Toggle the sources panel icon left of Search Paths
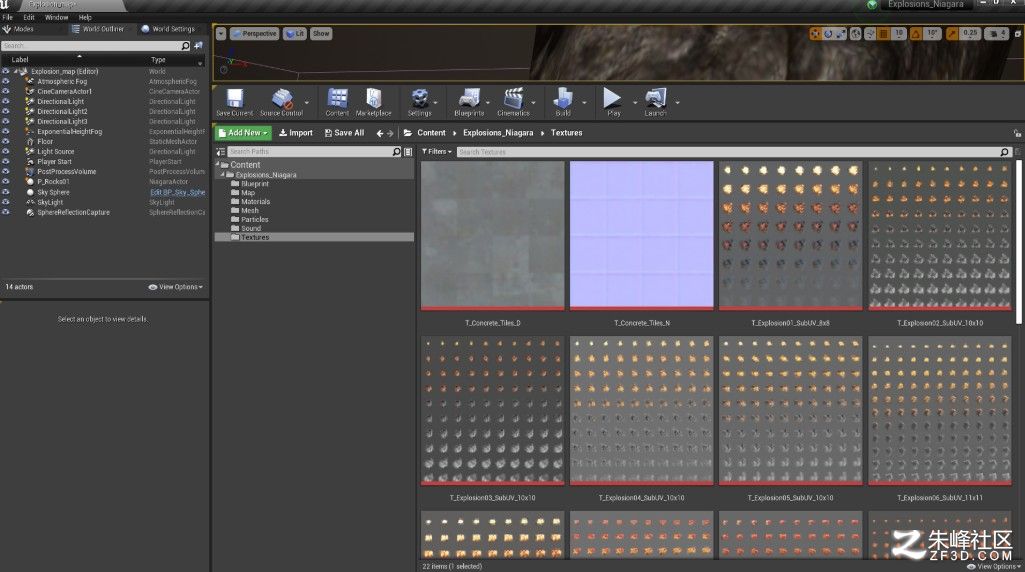 tap(221, 152)
